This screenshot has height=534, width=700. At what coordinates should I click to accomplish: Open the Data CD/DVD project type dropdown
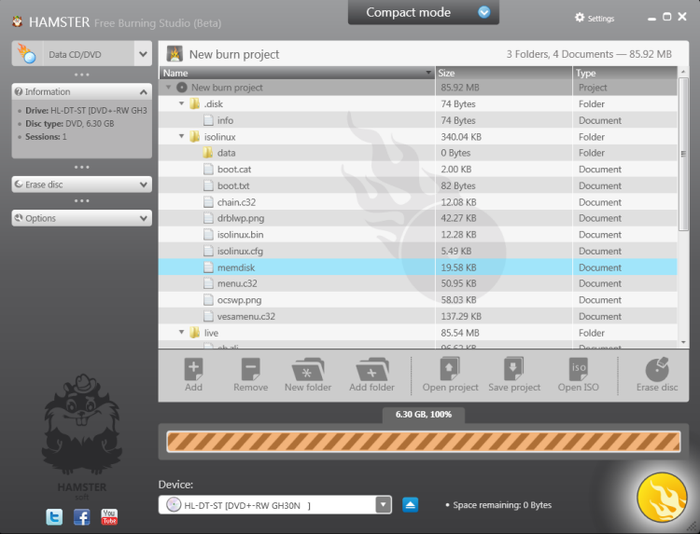click(x=143, y=54)
